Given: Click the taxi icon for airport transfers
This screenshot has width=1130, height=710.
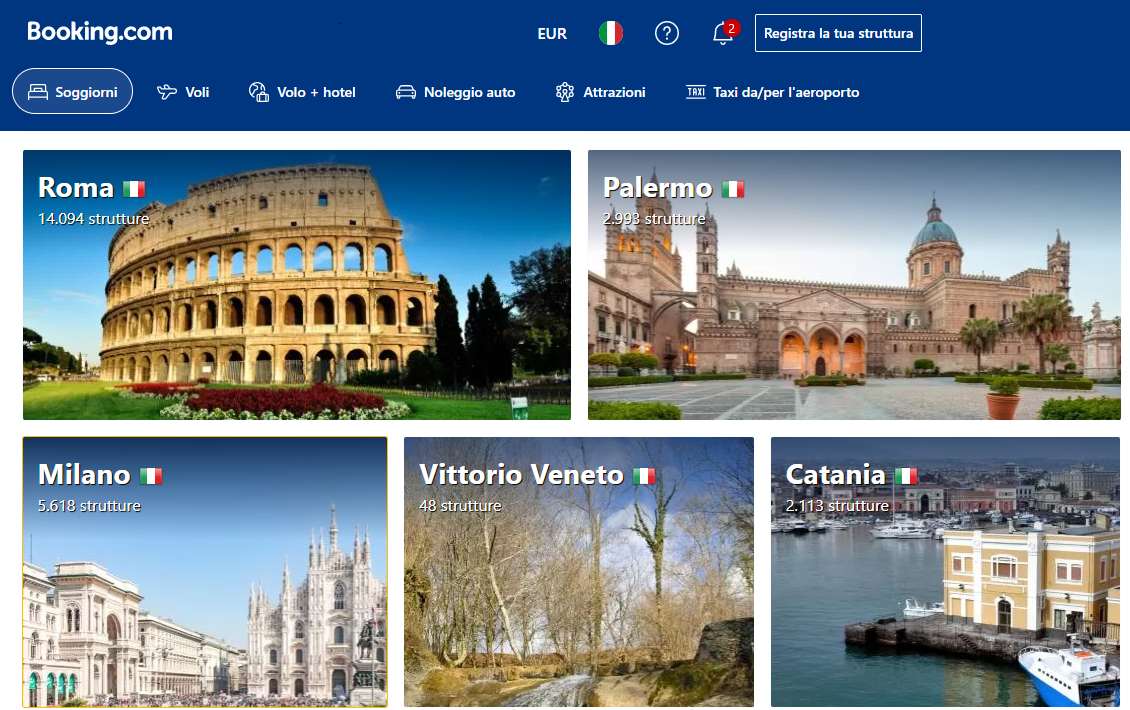Looking at the screenshot, I should (695, 92).
